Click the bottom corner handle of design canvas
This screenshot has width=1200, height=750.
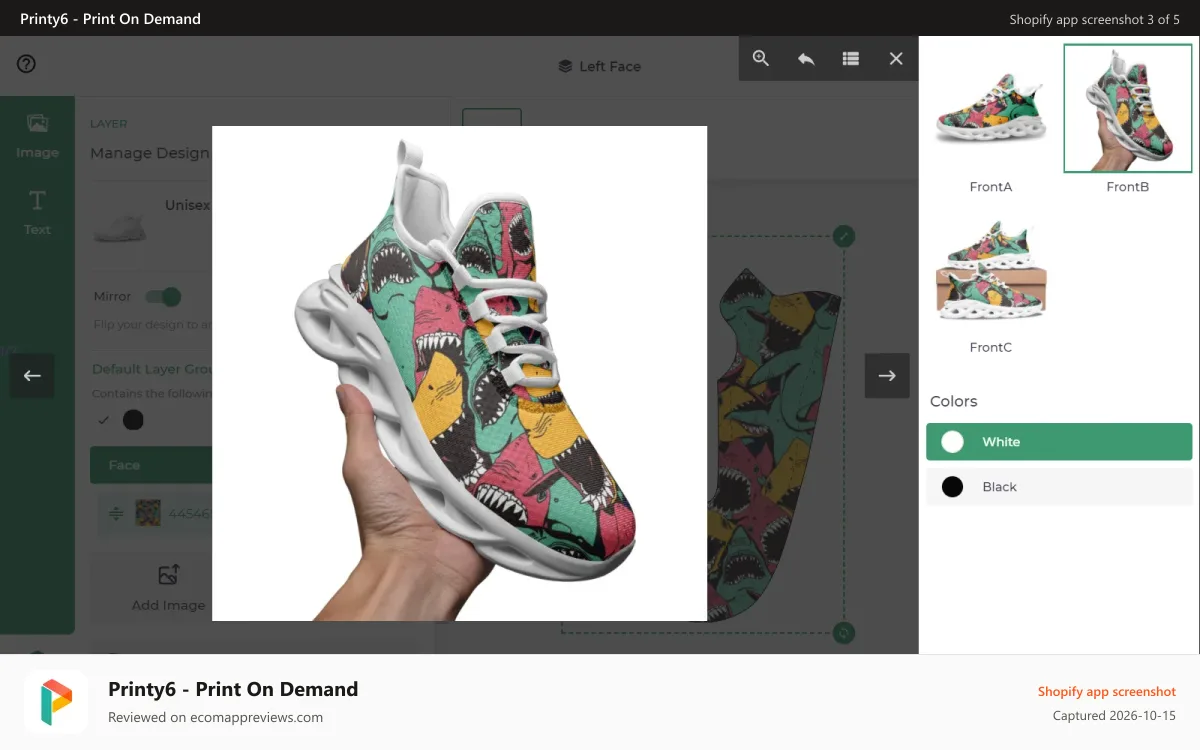[x=844, y=632]
